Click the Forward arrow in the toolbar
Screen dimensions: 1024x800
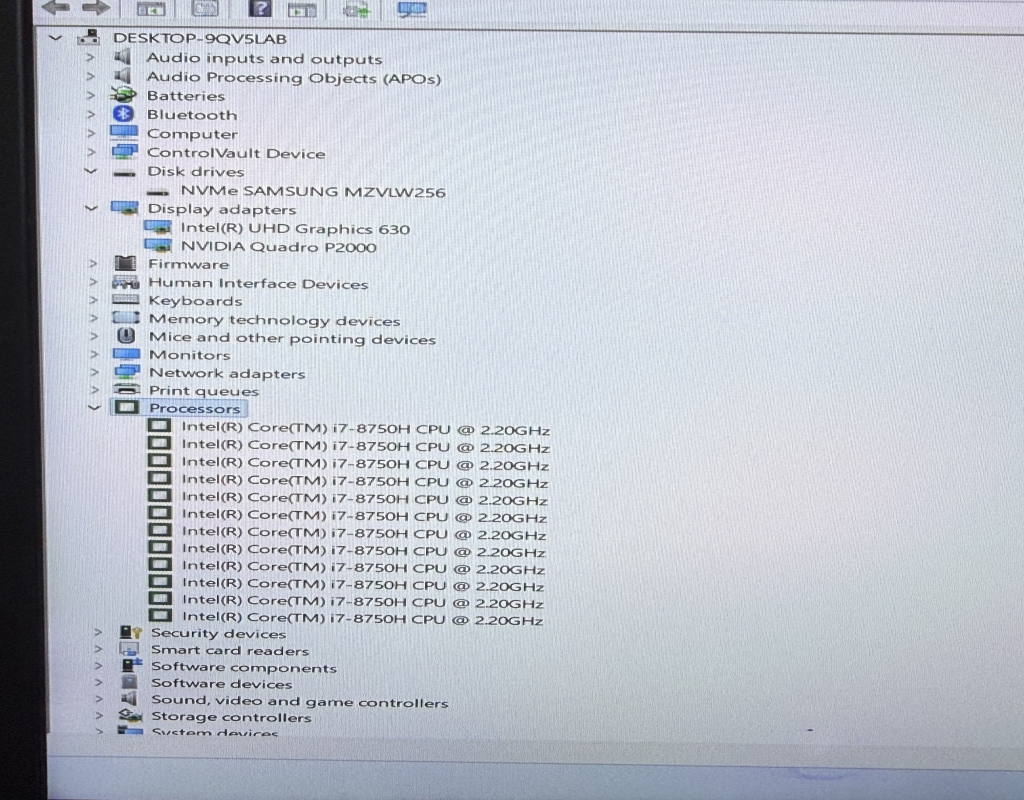tap(95, 8)
